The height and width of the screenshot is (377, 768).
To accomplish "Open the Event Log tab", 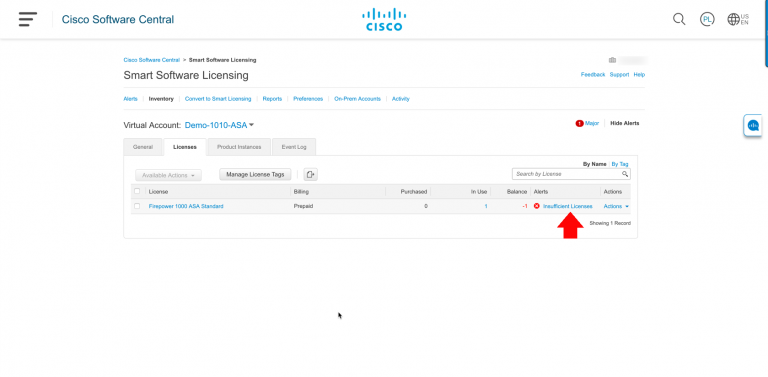I will click(x=294, y=147).
